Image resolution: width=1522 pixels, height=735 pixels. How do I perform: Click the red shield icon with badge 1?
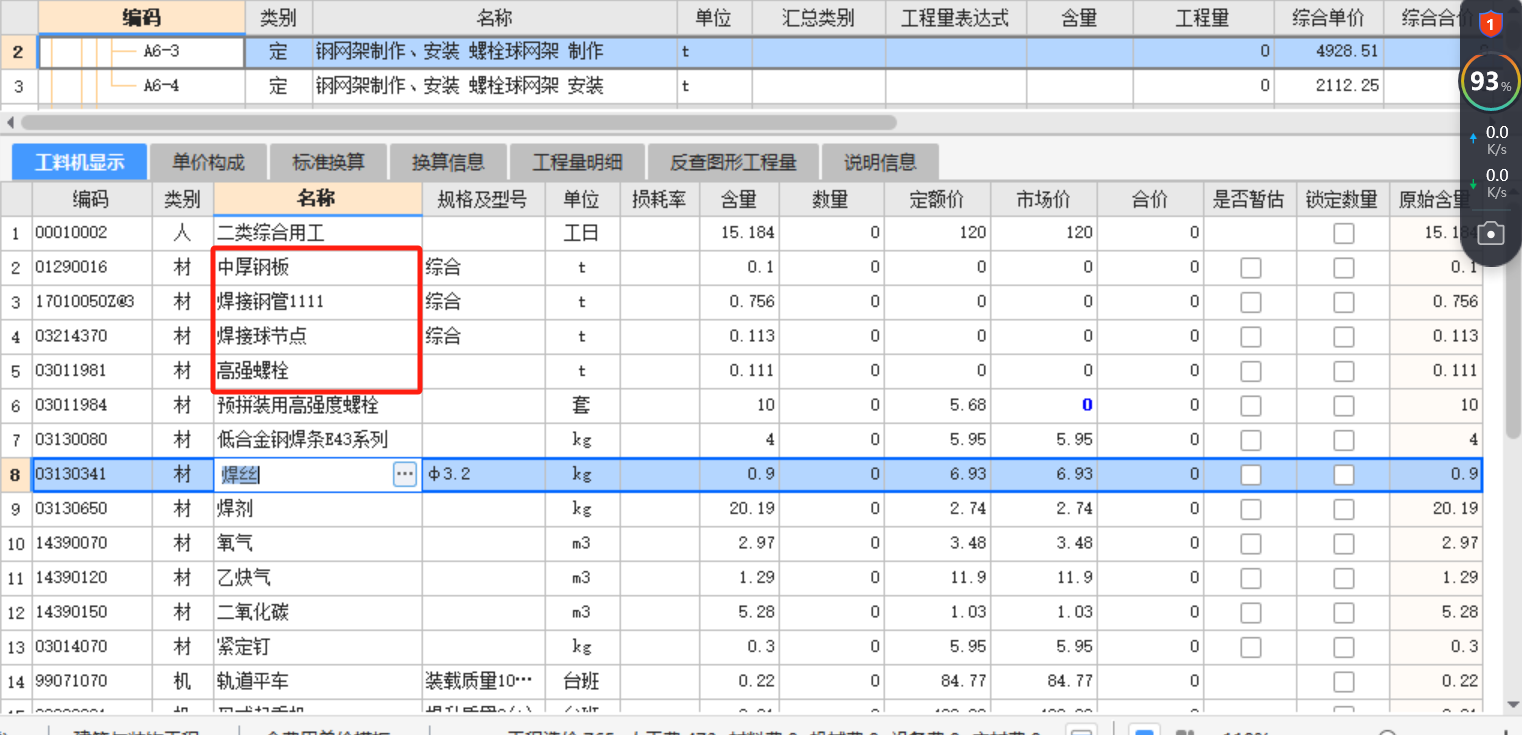[1491, 23]
